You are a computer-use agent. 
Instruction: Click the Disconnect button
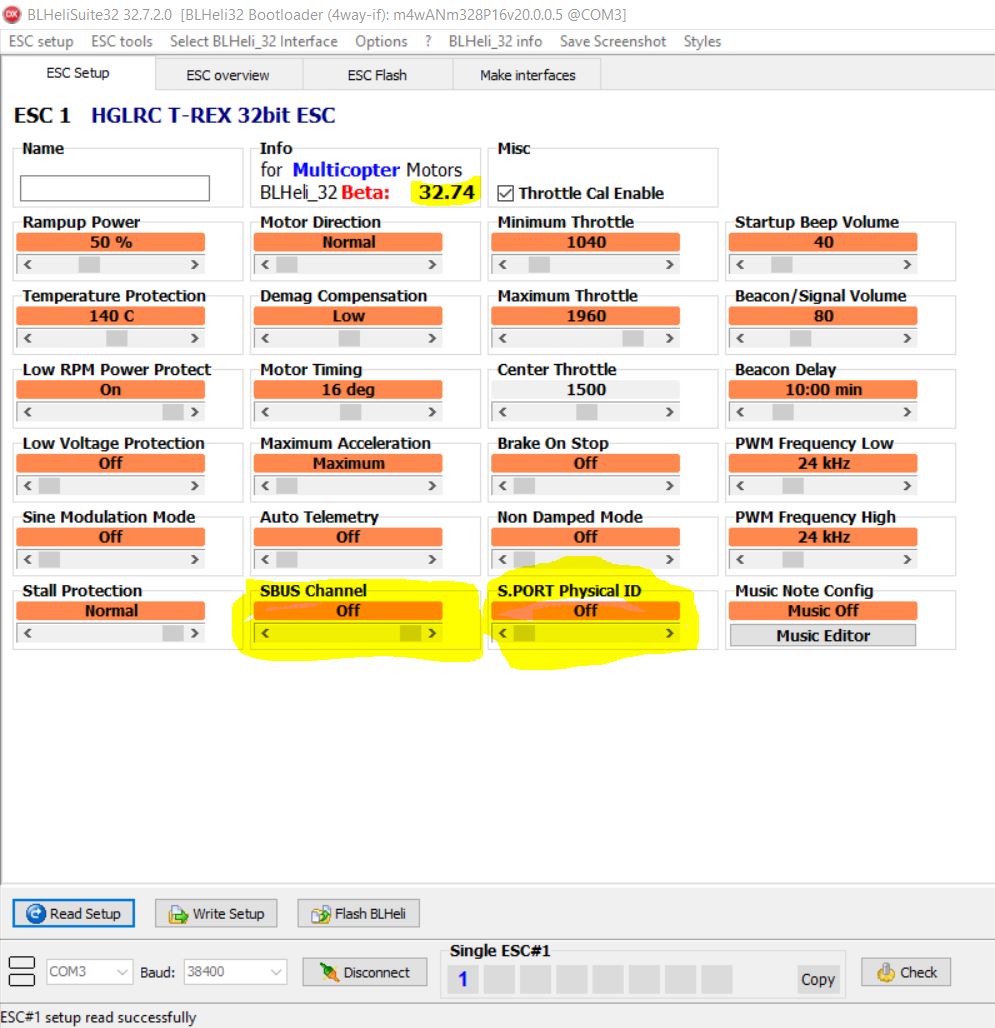click(x=364, y=972)
